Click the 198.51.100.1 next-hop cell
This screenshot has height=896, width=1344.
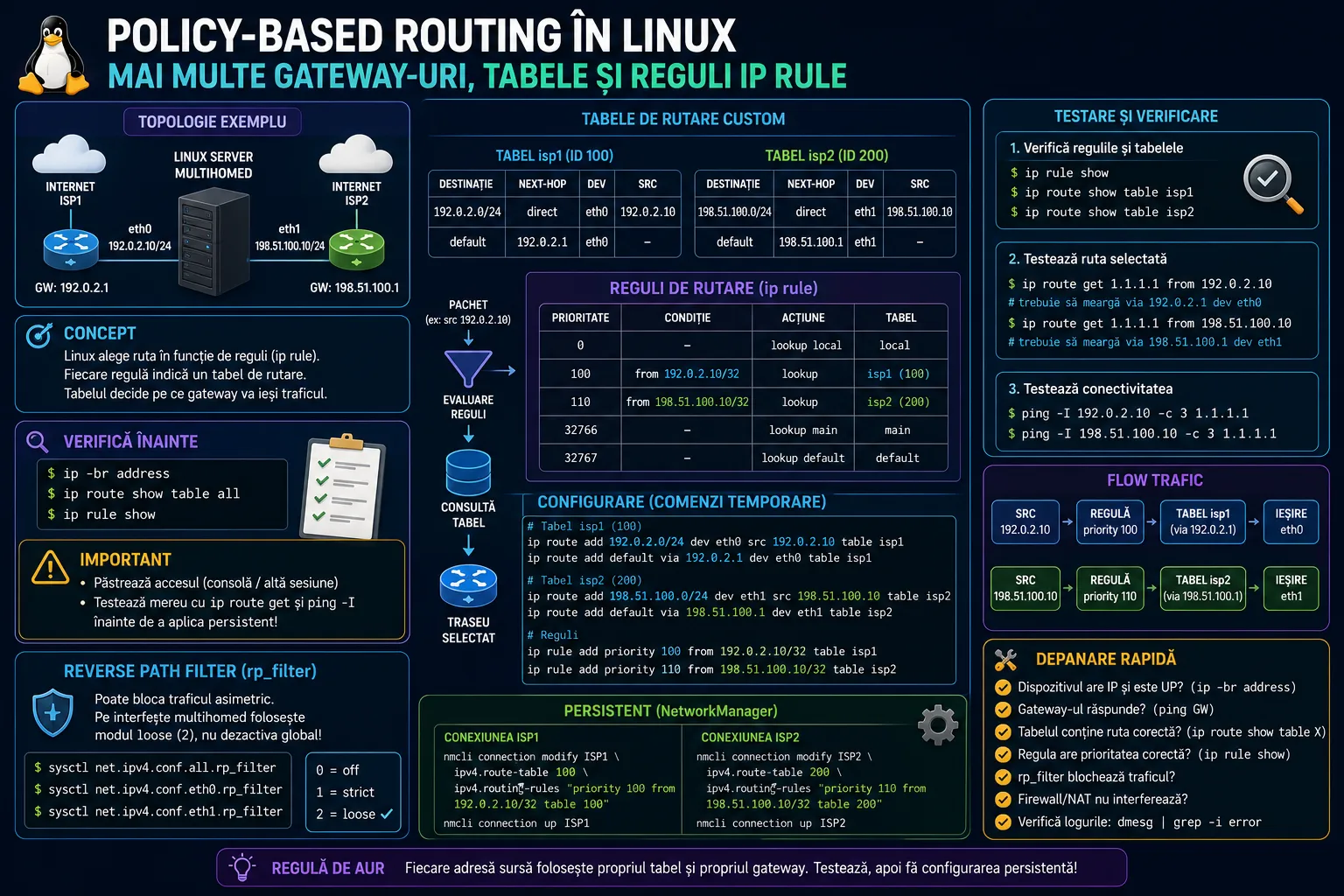(x=810, y=241)
